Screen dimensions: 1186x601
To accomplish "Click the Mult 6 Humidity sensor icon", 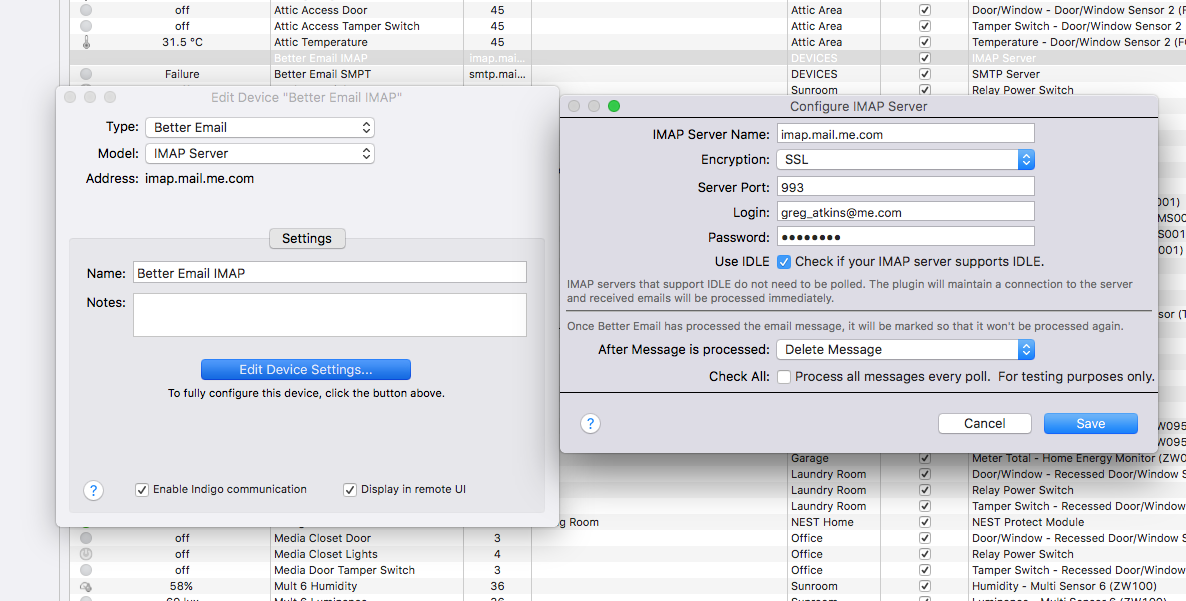I will (x=86, y=586).
